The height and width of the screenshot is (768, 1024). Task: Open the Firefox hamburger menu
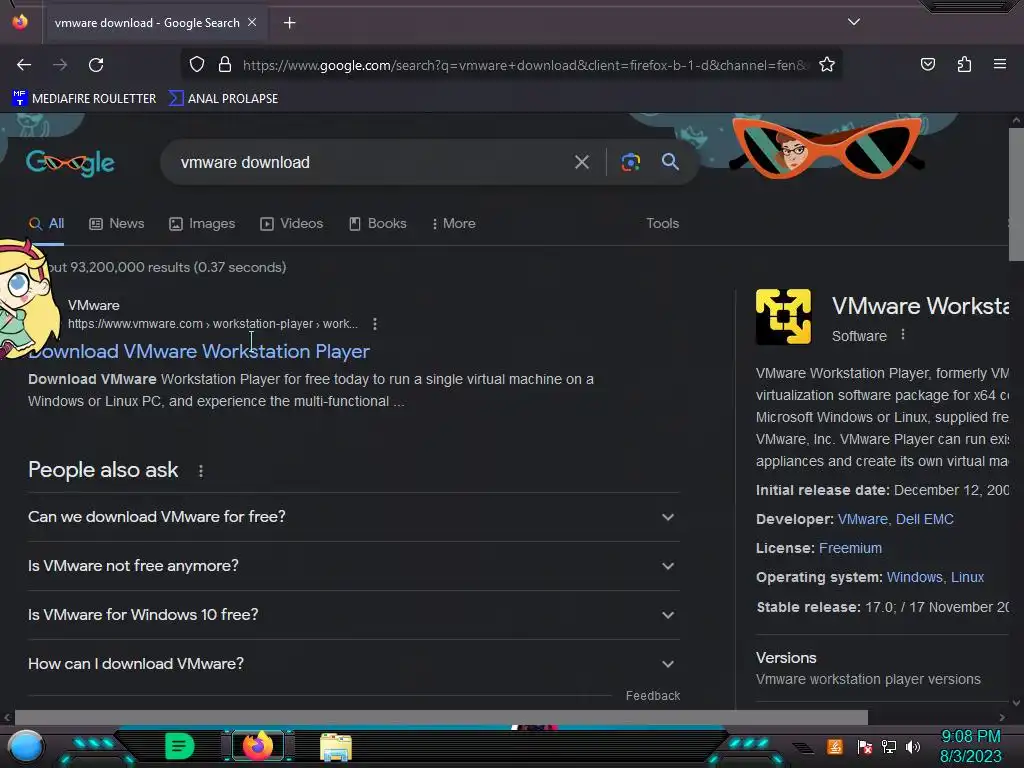coord(1000,64)
